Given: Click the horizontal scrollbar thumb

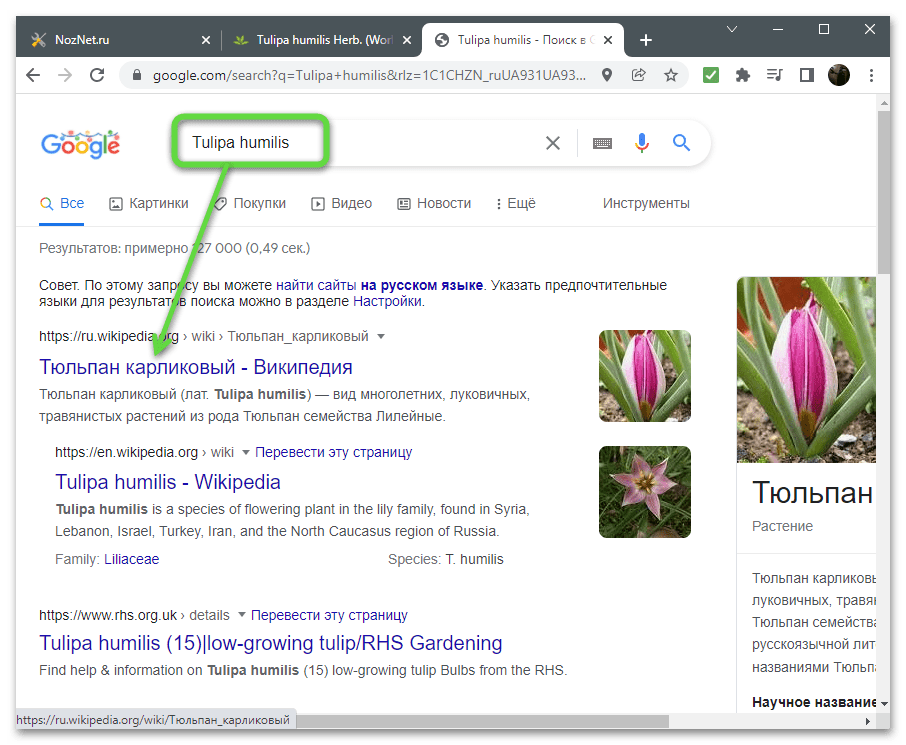Looking at the screenshot, I should [x=482, y=721].
